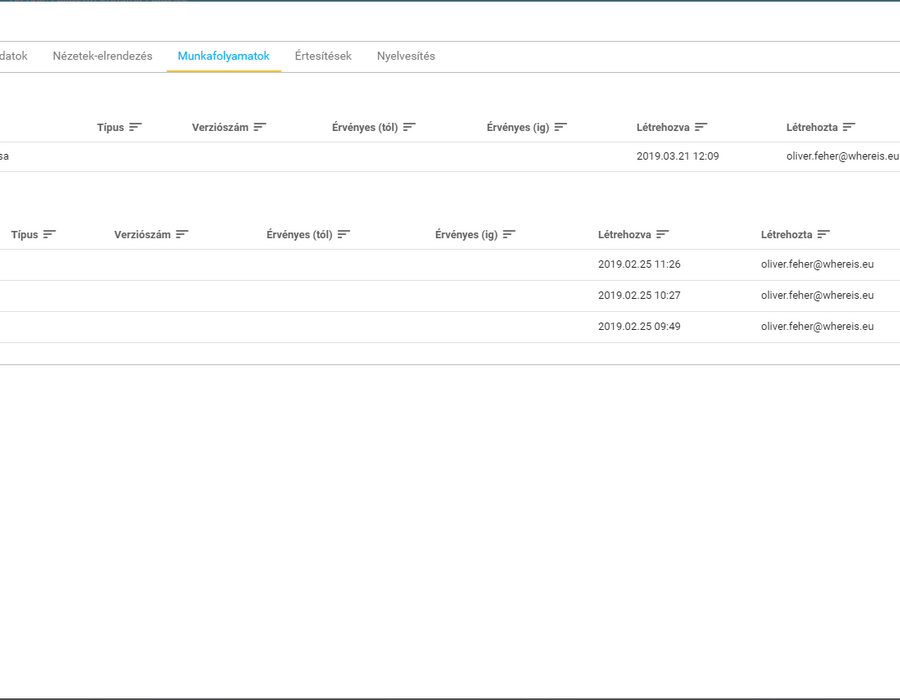Screen dimensions: 900x700
Task: Click Létrehozta sort icon in lower table
Action: click(824, 234)
